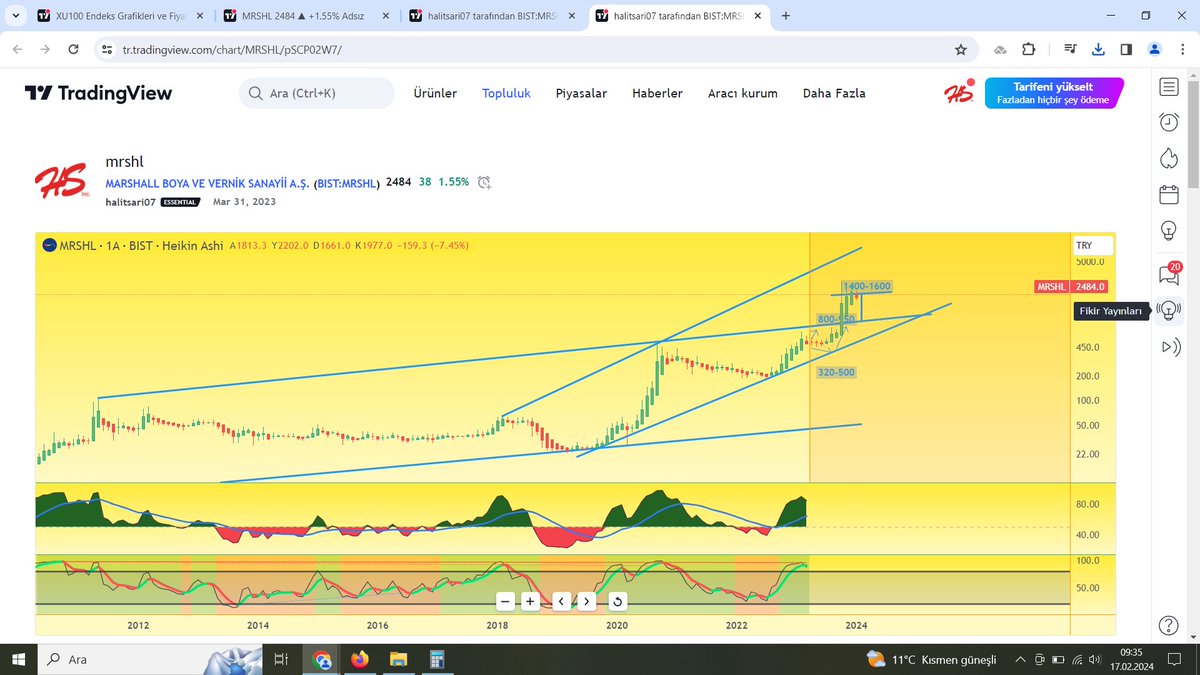Open the chat icon with 20 badge
The width and height of the screenshot is (1200, 675).
[1168, 273]
